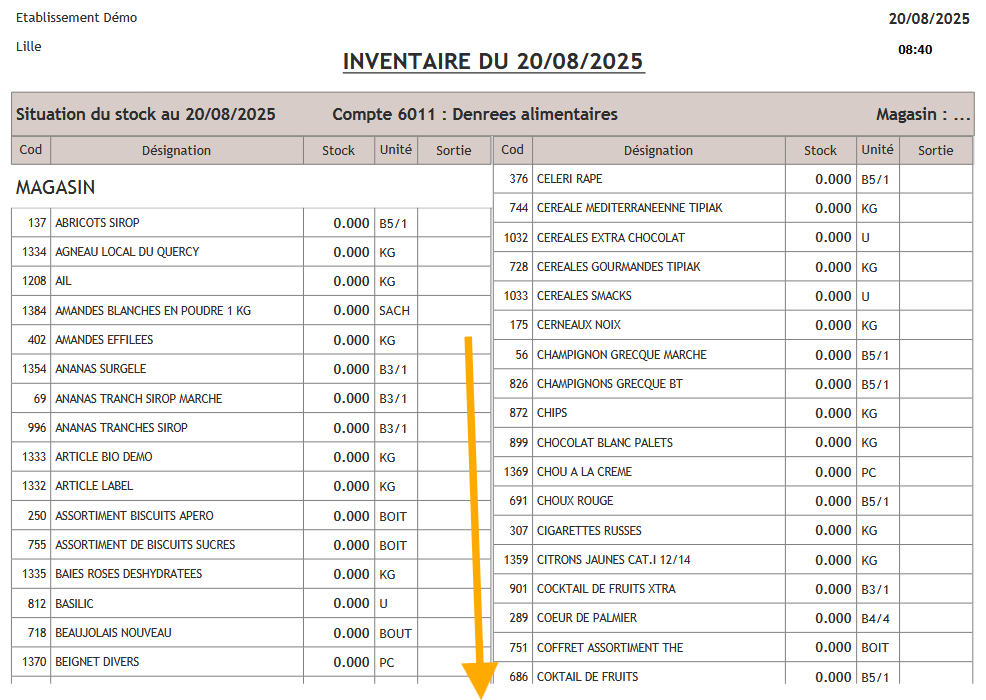Image resolution: width=986 pixels, height=700 pixels.
Task: Click the INVENTAIRE DU 20/08/2025 title
Action: pos(493,62)
